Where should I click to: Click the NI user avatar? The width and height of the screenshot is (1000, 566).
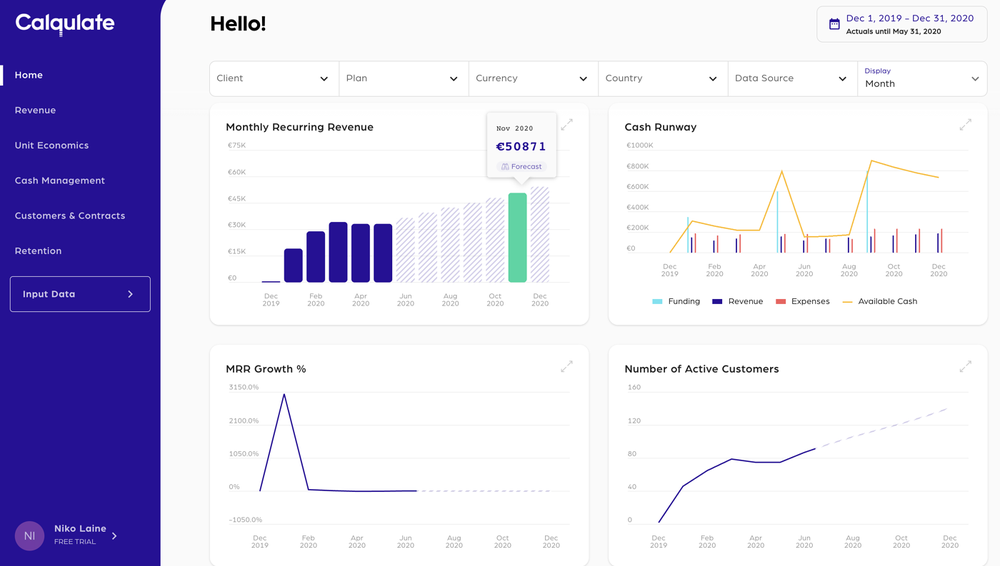pos(29,536)
